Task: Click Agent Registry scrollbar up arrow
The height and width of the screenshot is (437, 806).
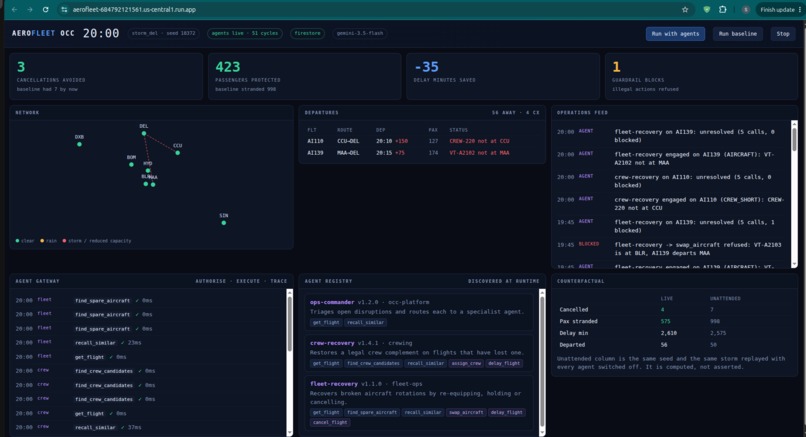Action: 542,293
